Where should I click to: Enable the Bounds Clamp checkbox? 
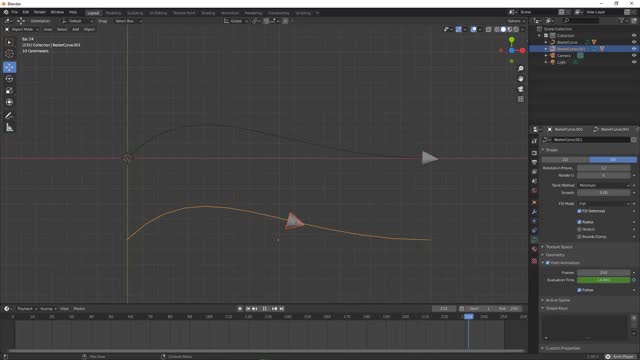[x=579, y=237]
